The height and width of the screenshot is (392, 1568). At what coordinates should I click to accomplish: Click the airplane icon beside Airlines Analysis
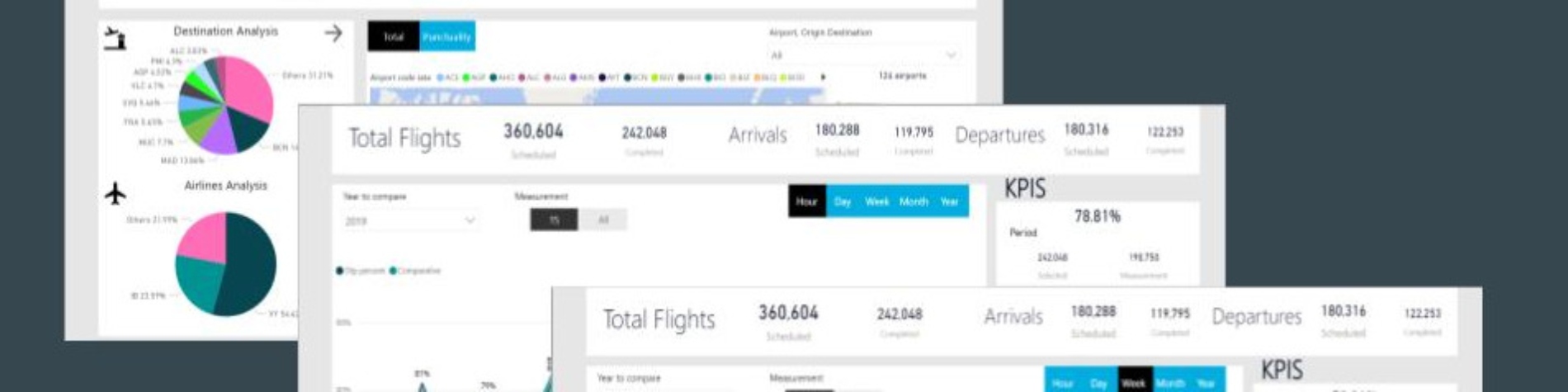(116, 193)
